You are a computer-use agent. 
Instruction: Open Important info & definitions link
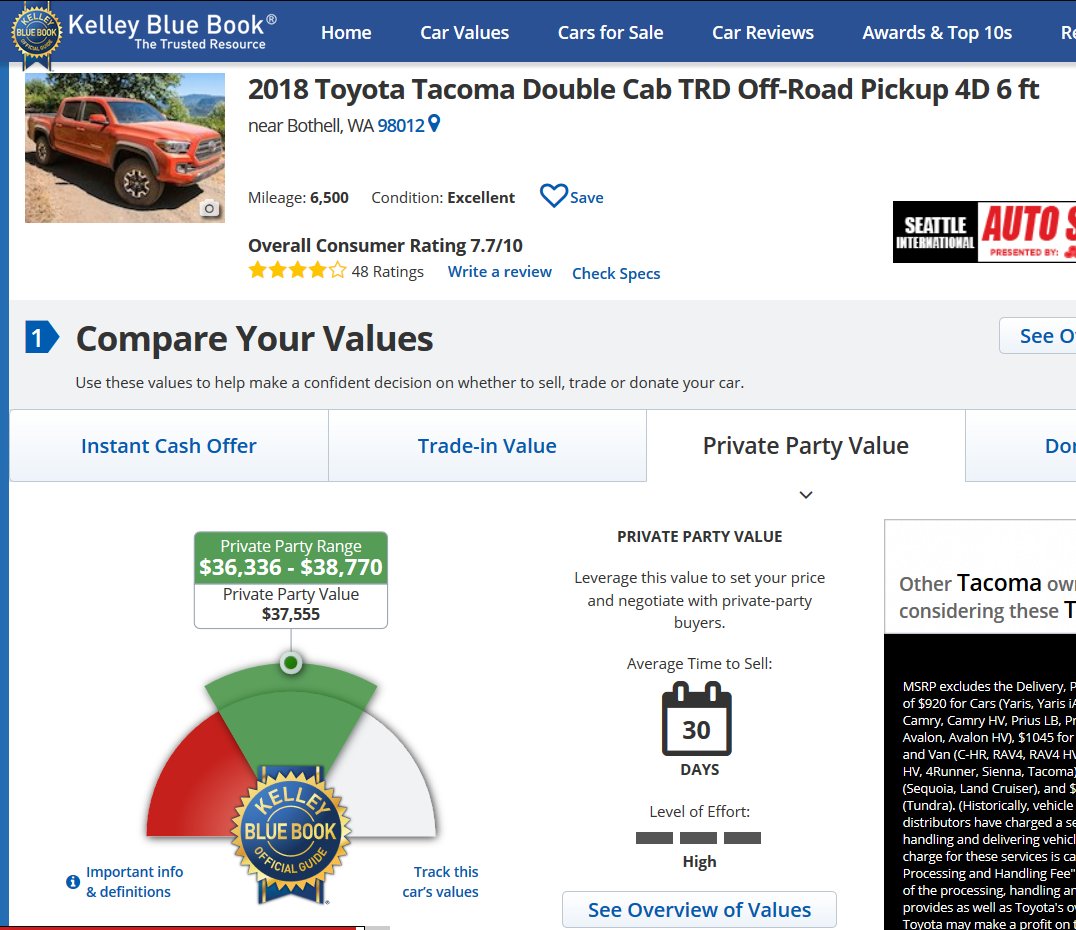(x=134, y=882)
